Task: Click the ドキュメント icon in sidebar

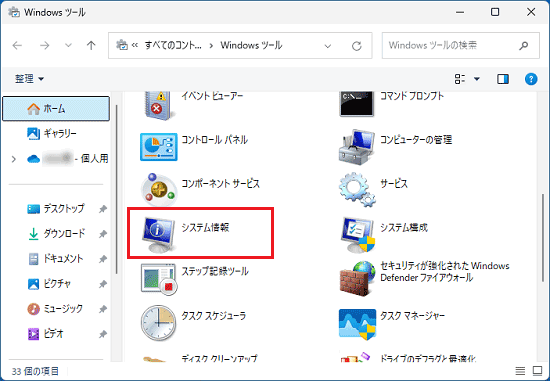Action: pyautogui.click(x=33, y=259)
